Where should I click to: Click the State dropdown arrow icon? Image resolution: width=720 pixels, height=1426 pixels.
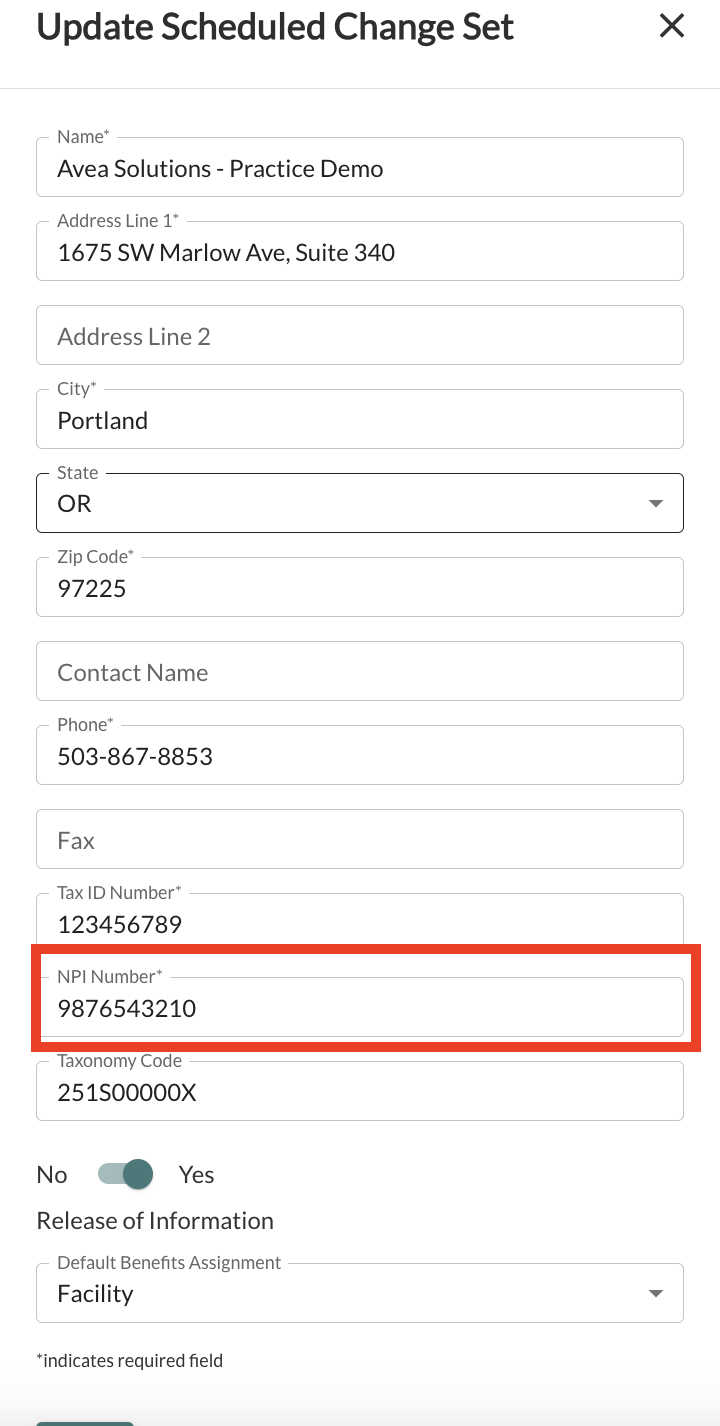[x=656, y=504]
